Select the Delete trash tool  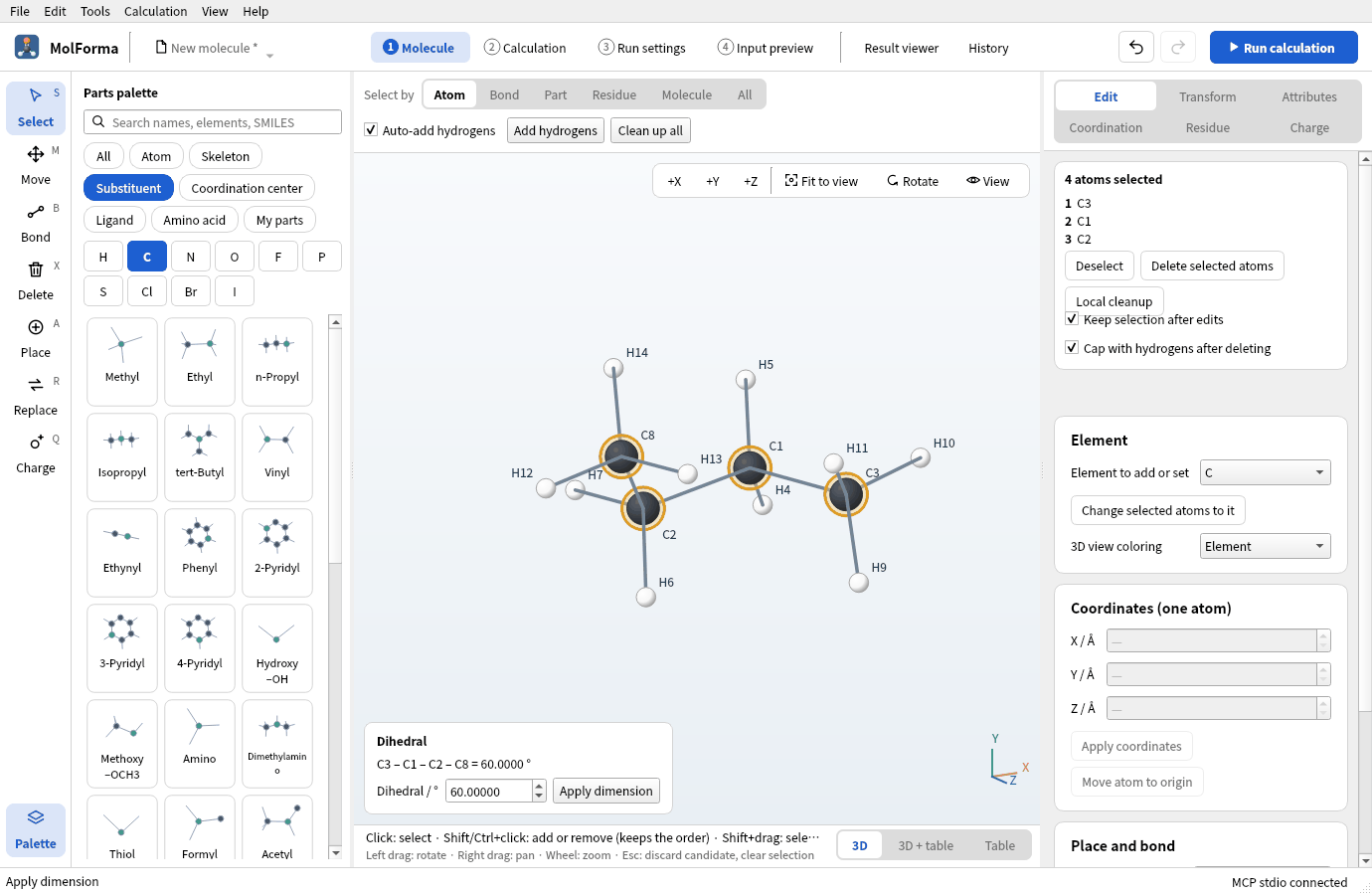pyautogui.click(x=36, y=280)
